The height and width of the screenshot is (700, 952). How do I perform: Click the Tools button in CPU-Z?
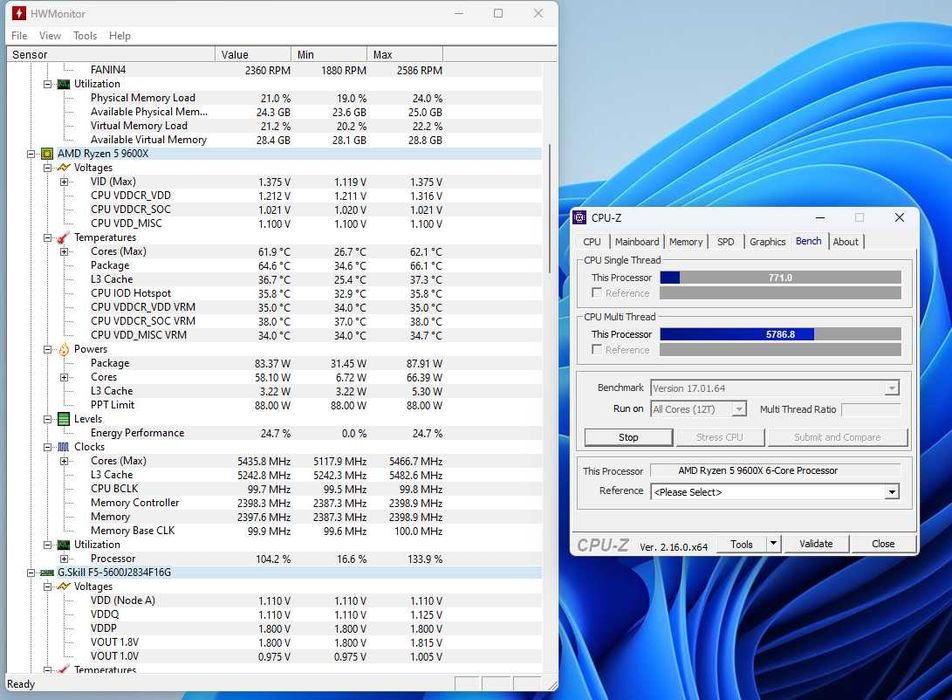[741, 544]
